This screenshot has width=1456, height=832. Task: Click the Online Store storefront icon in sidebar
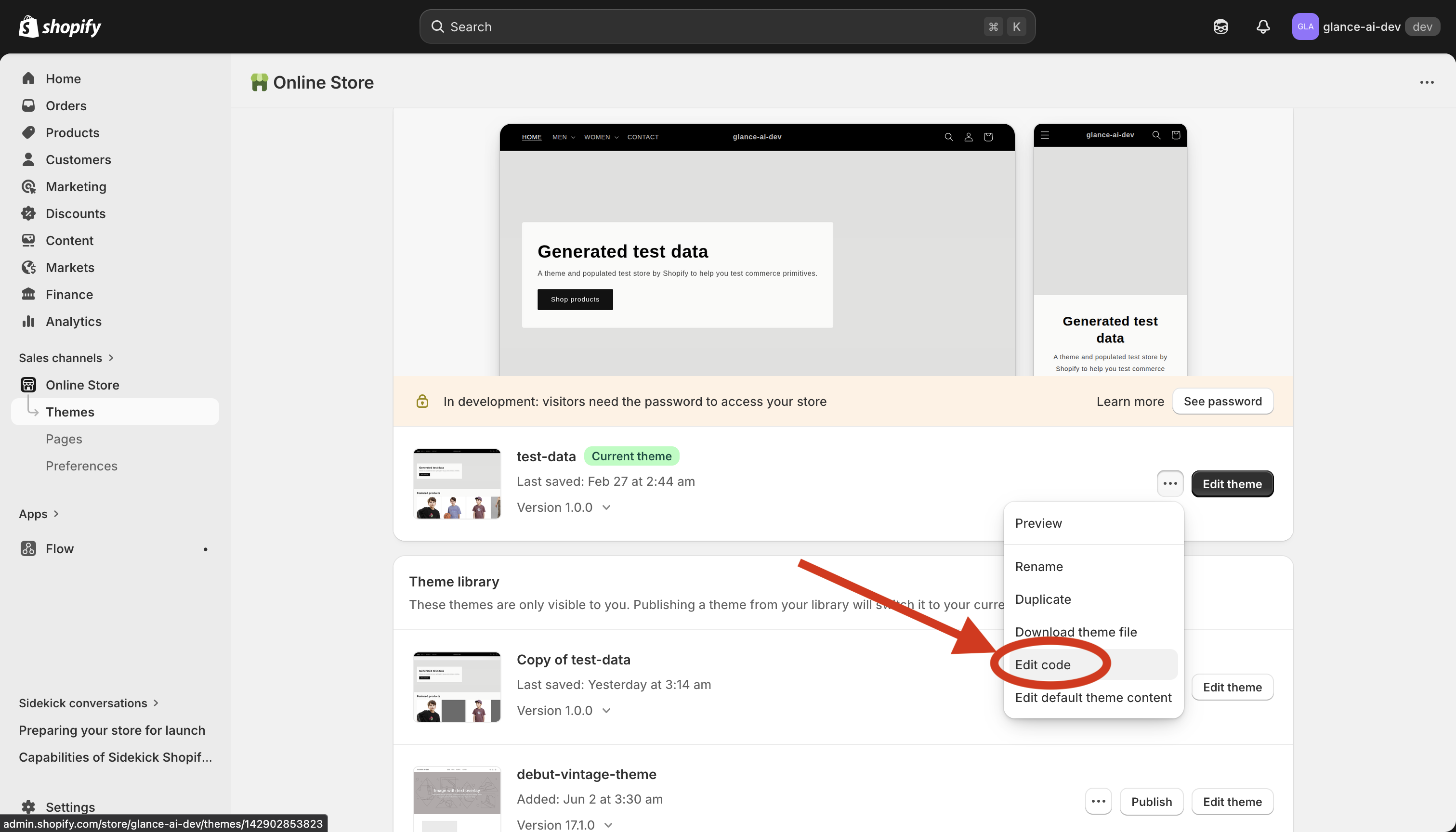(28, 385)
